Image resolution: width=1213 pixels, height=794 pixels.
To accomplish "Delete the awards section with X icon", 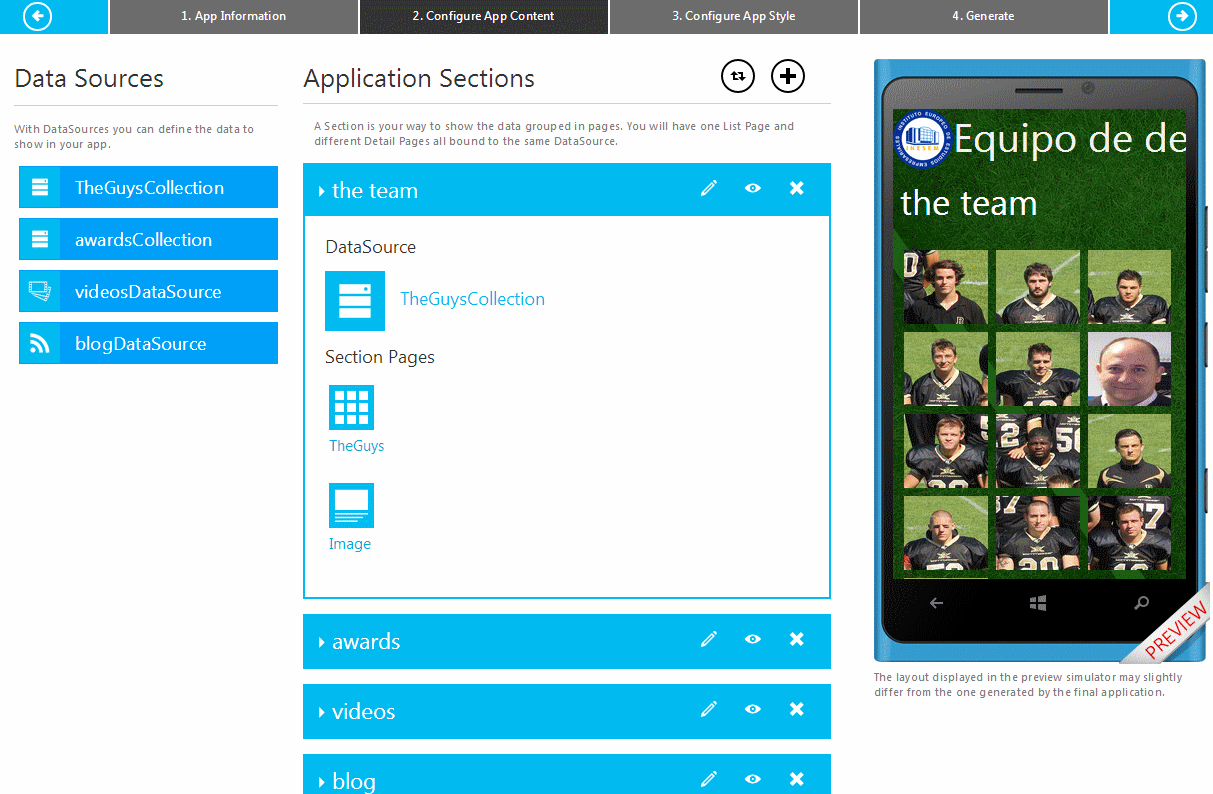I will point(797,639).
